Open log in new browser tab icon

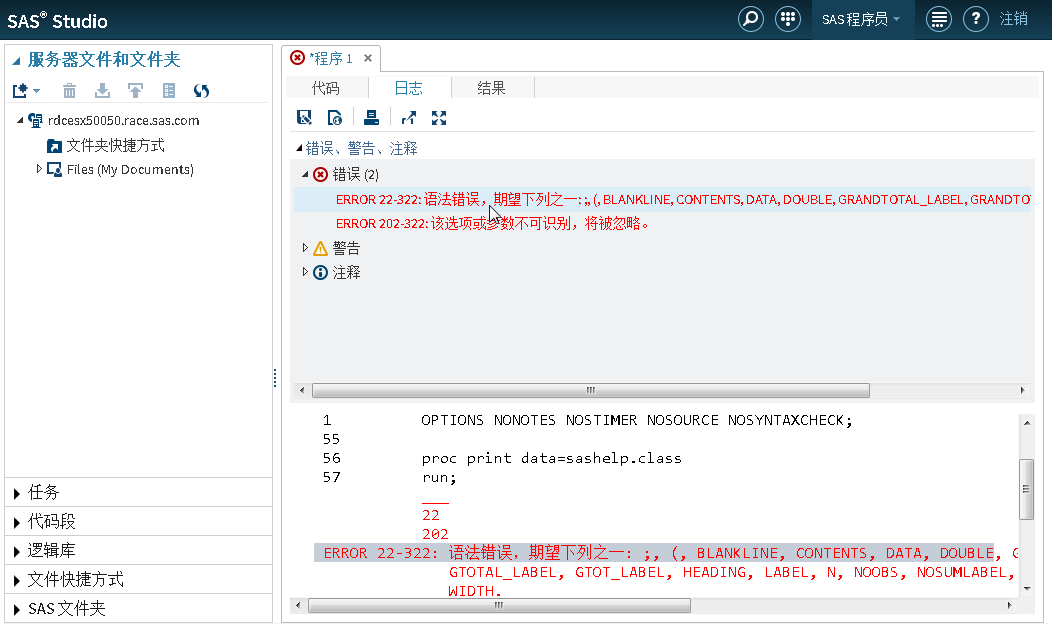point(408,118)
